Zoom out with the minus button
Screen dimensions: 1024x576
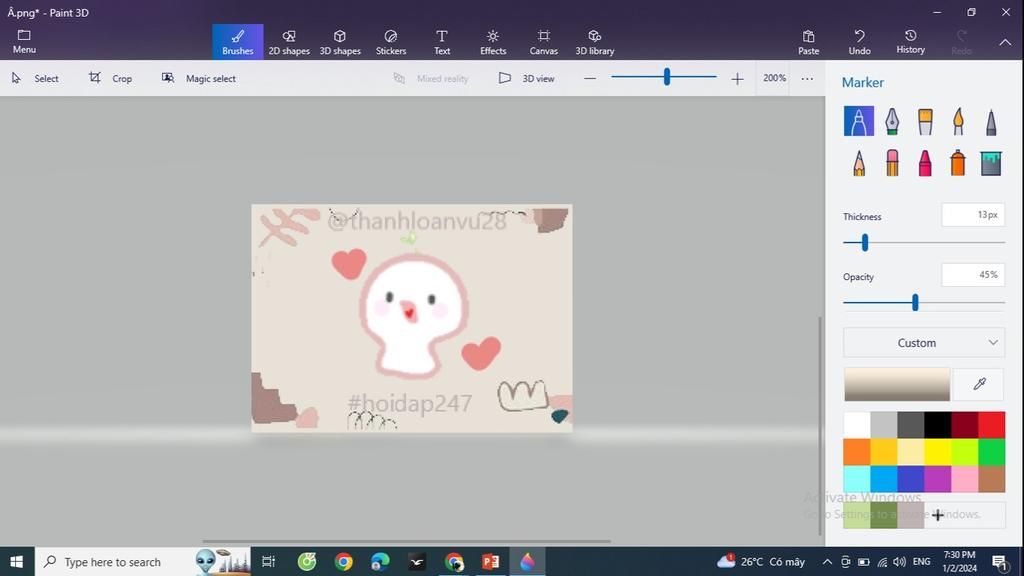[x=590, y=78]
